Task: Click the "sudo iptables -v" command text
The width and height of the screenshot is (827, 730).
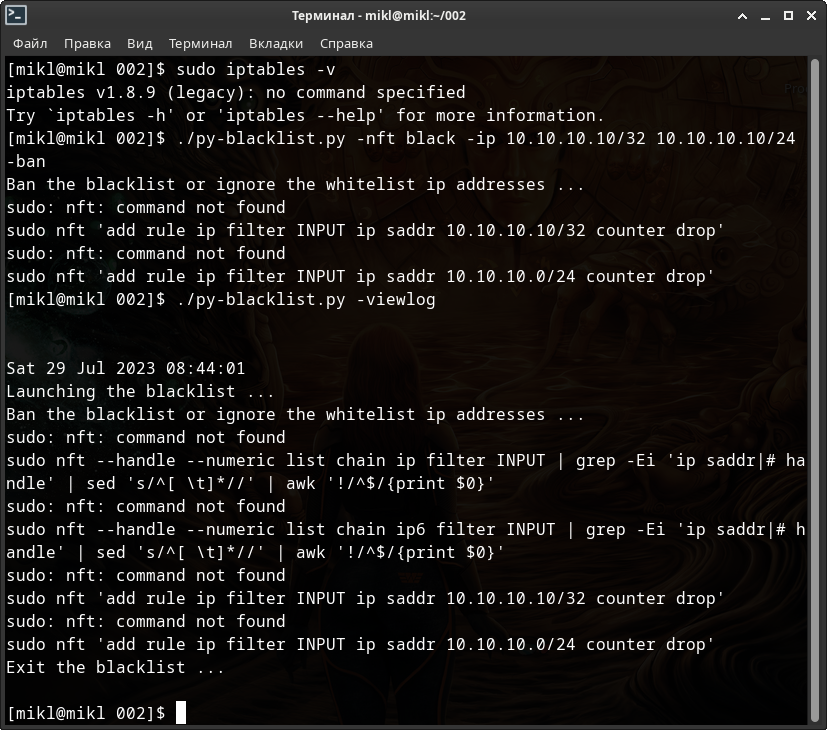Action: tap(255, 70)
